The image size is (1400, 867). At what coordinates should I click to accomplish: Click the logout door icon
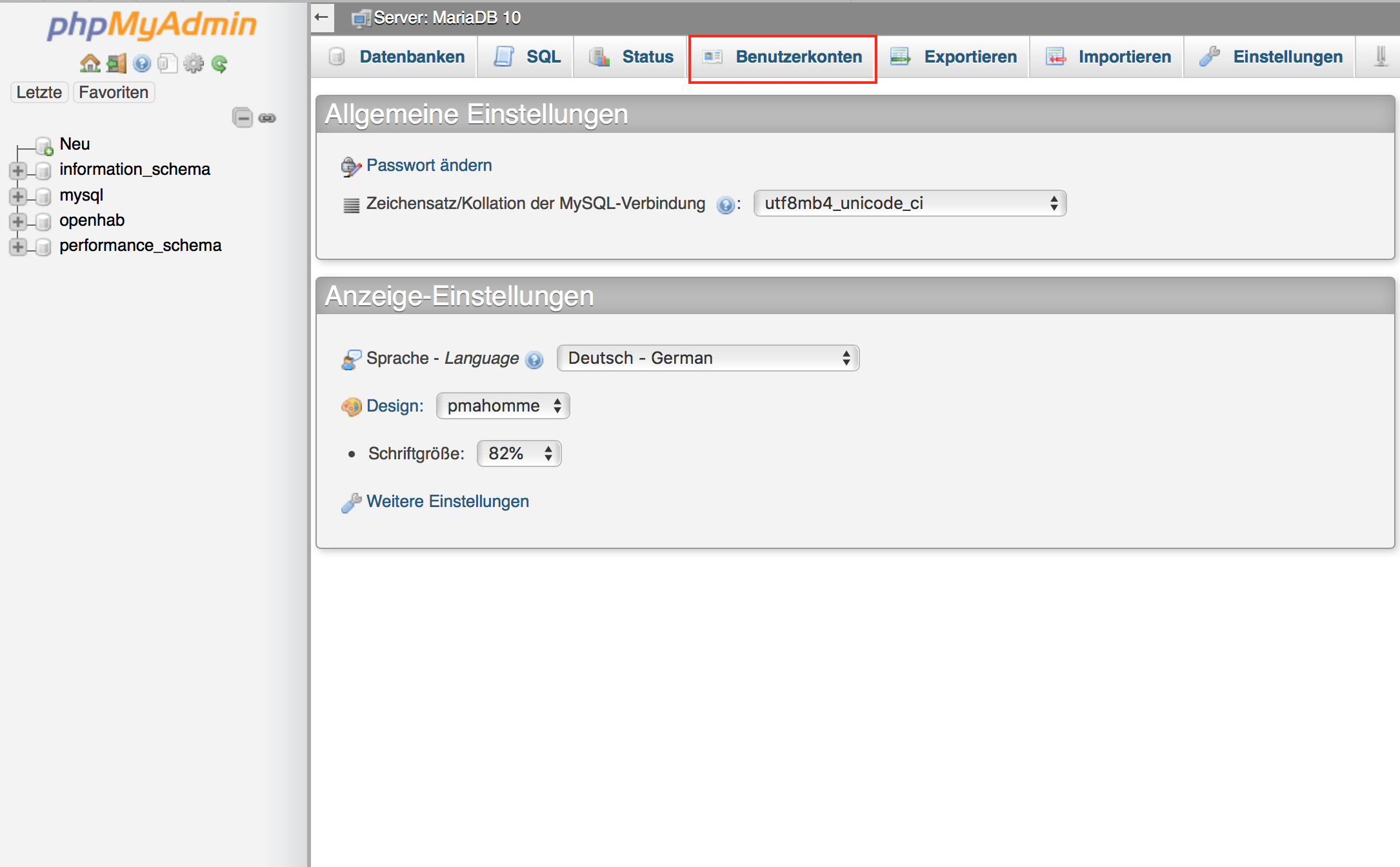(x=116, y=63)
